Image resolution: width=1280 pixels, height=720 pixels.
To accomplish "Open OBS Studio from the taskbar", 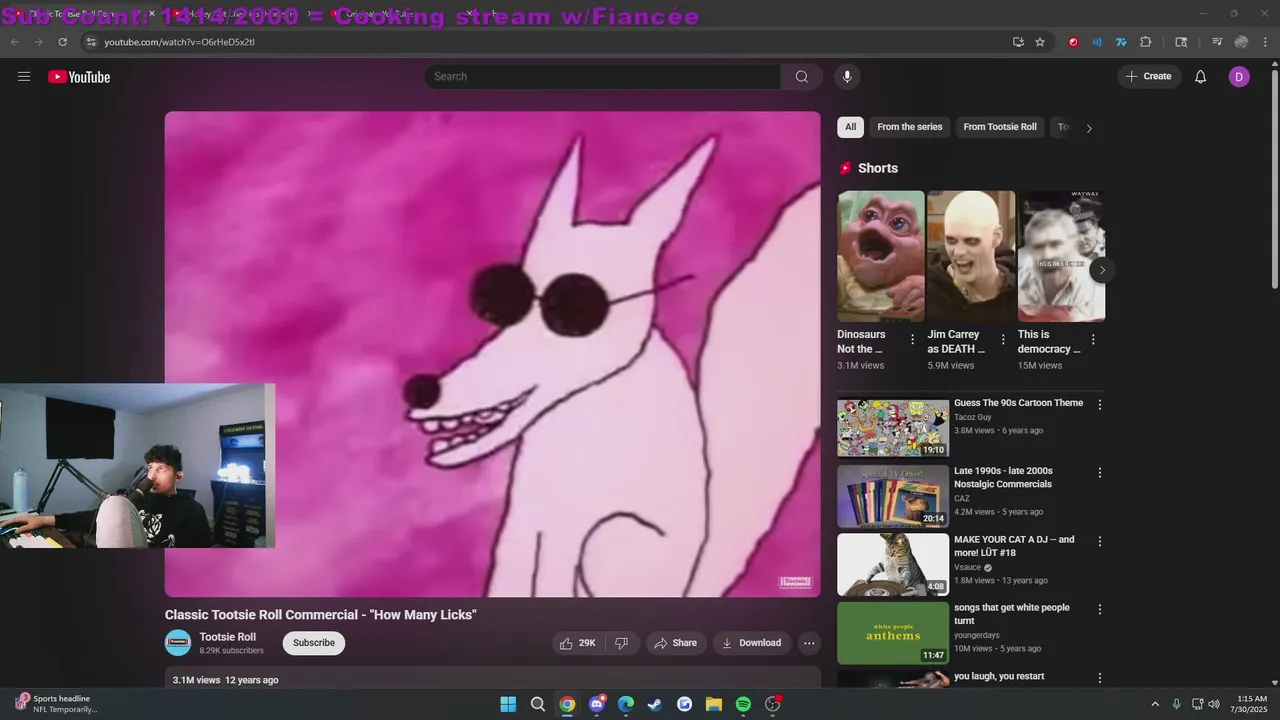I will tap(773, 704).
